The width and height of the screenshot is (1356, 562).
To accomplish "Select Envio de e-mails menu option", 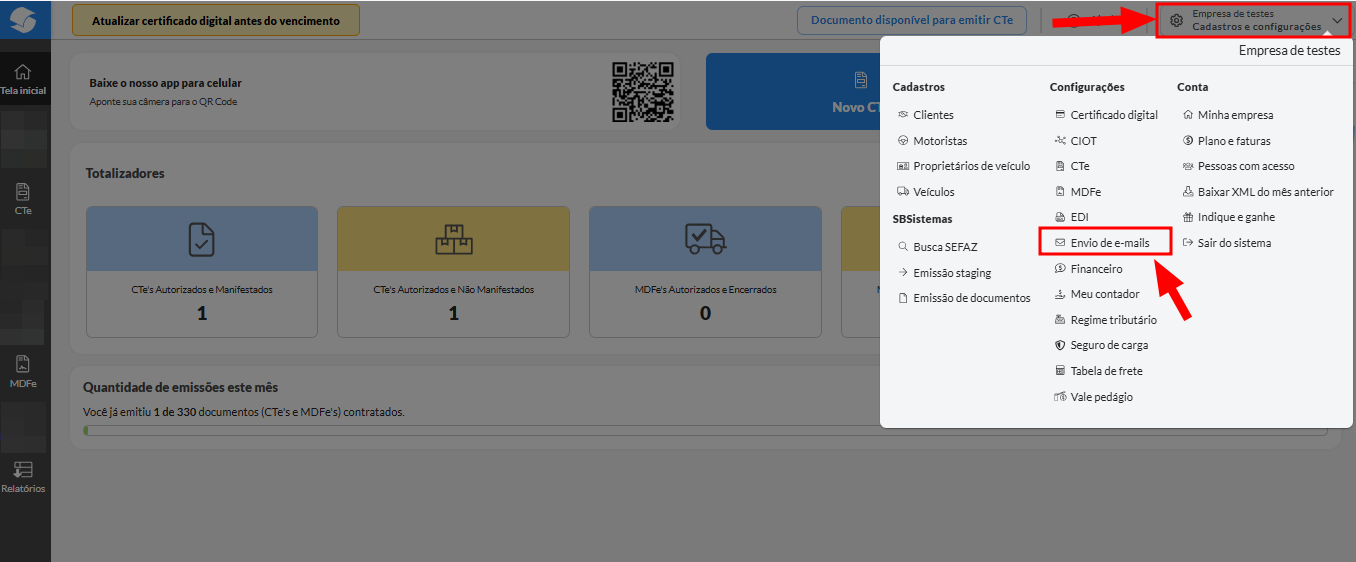I will coord(1109,242).
